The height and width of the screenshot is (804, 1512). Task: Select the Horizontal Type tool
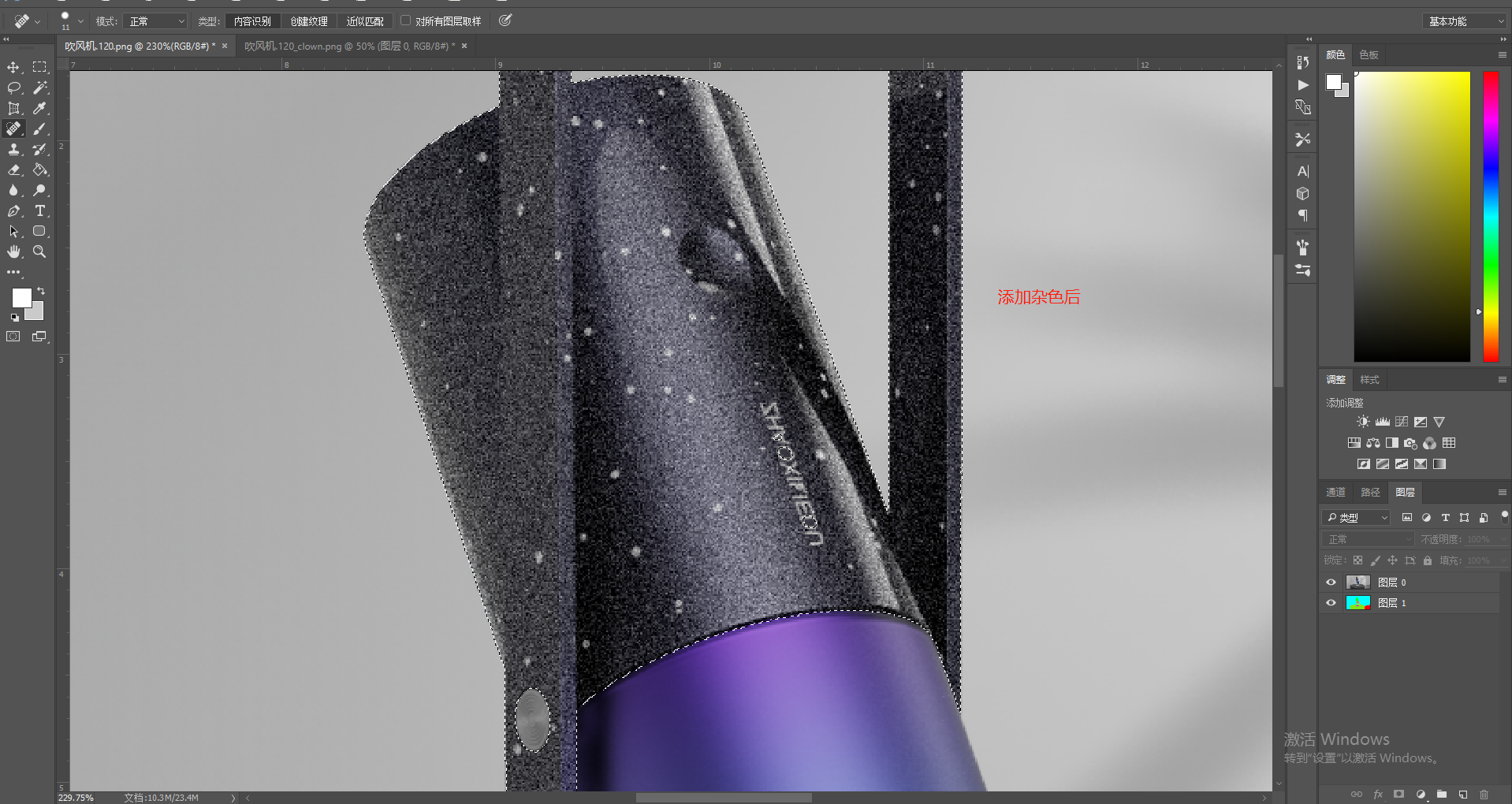point(39,211)
